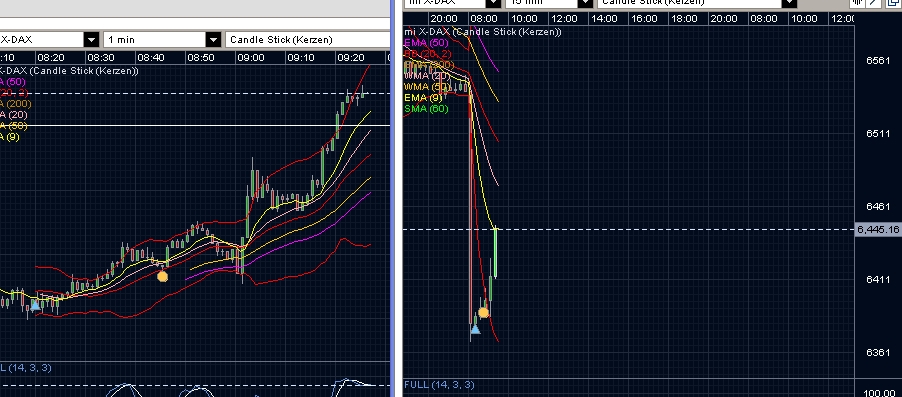Click the 09:20 time axis label
The height and width of the screenshot is (397, 902).
click(x=351, y=58)
